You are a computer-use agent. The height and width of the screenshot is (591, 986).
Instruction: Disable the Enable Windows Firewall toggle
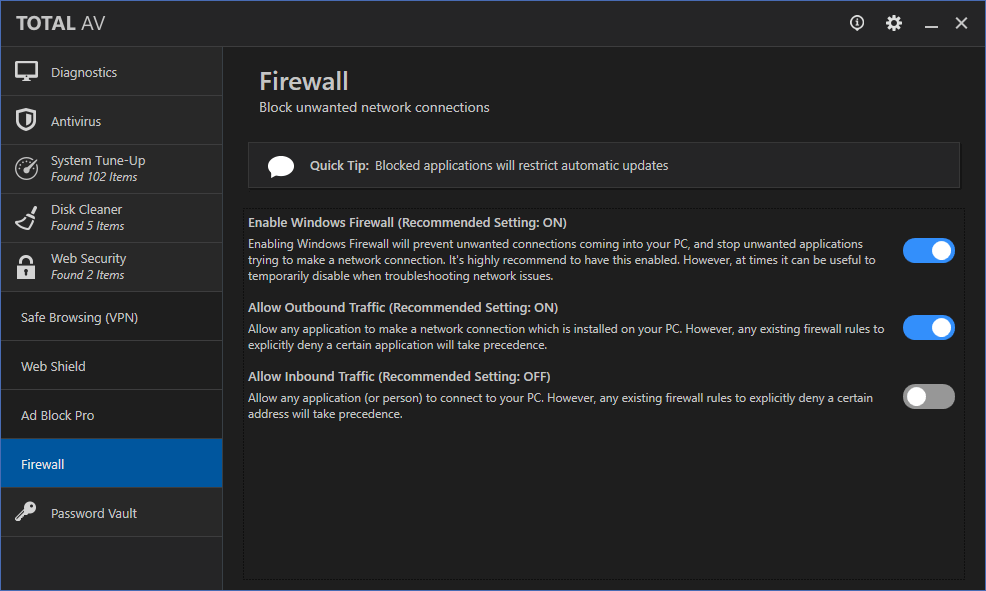(x=929, y=250)
